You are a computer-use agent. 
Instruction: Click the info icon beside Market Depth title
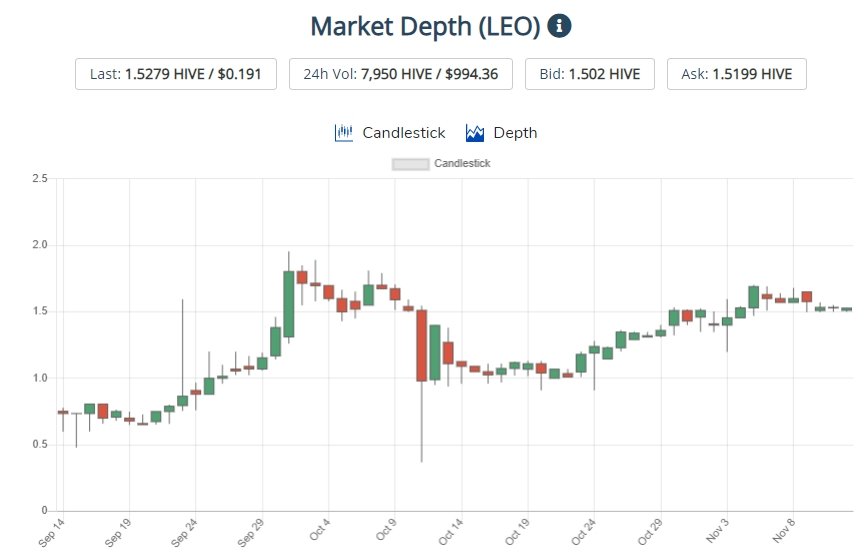click(x=560, y=26)
